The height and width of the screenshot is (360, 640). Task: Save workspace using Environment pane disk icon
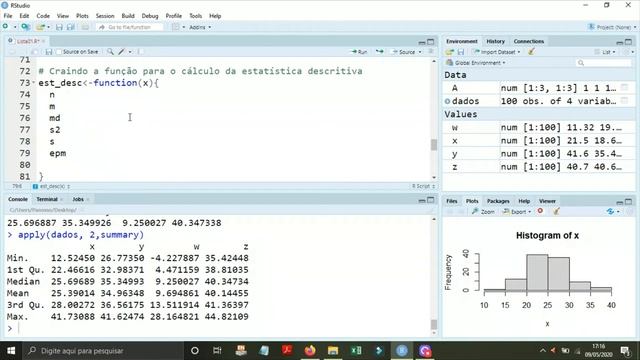(x=461, y=52)
